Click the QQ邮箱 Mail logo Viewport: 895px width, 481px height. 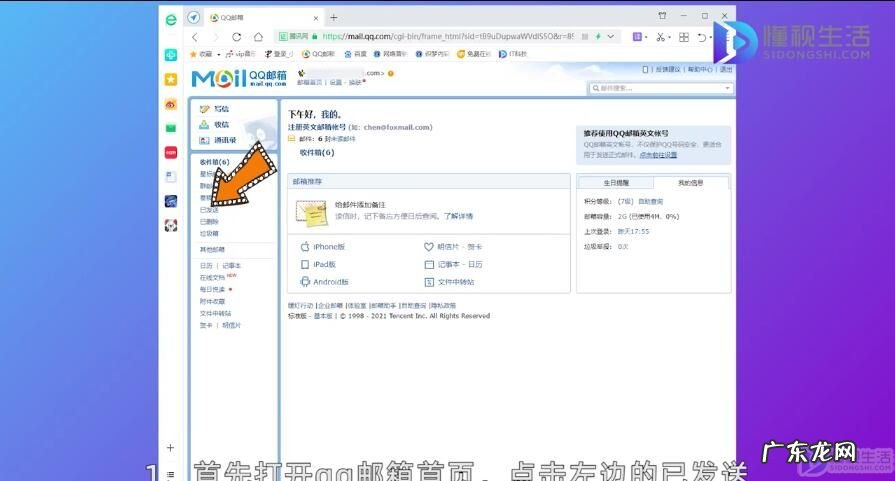point(239,79)
